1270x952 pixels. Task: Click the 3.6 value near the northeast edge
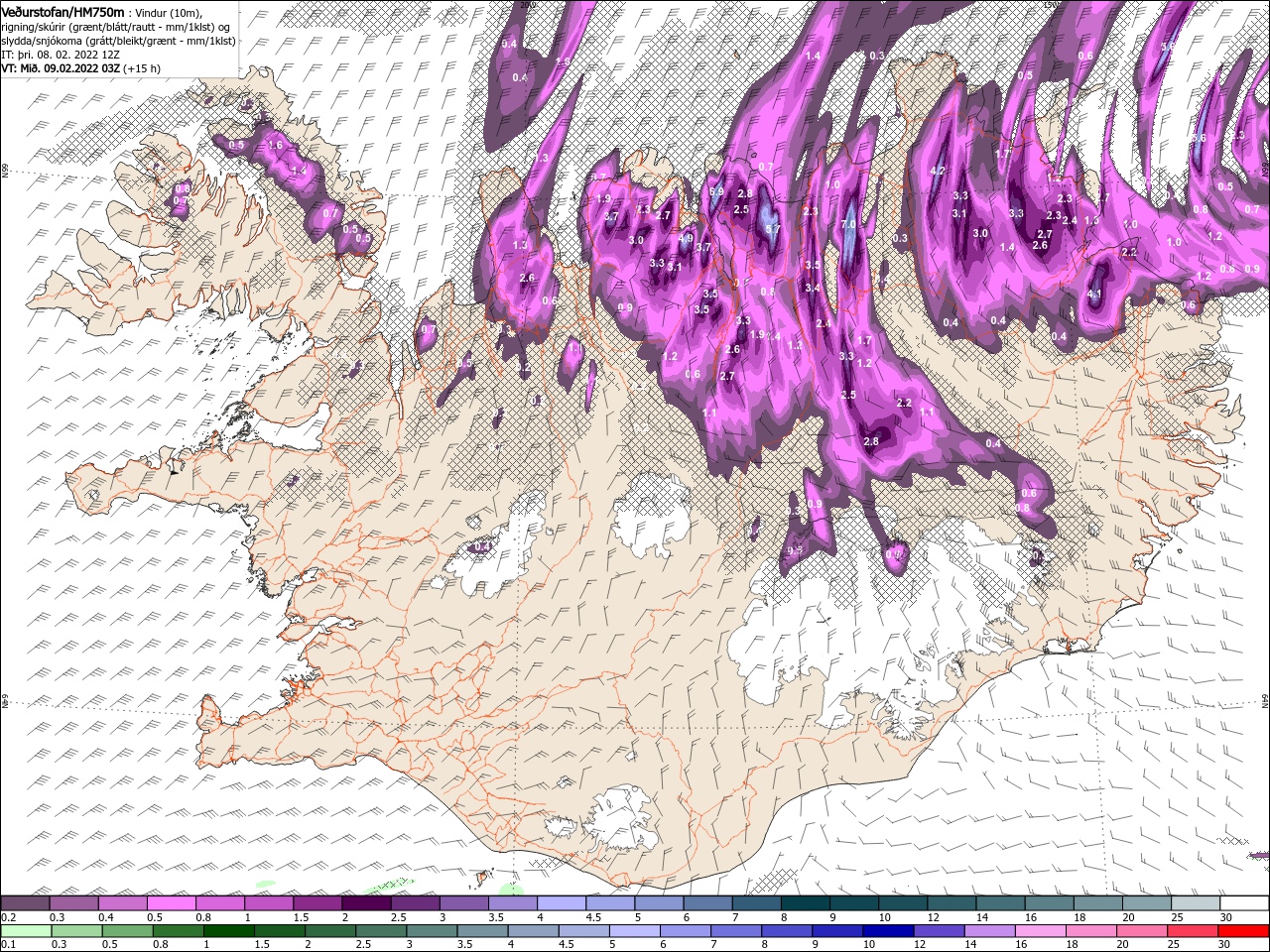tap(1199, 138)
